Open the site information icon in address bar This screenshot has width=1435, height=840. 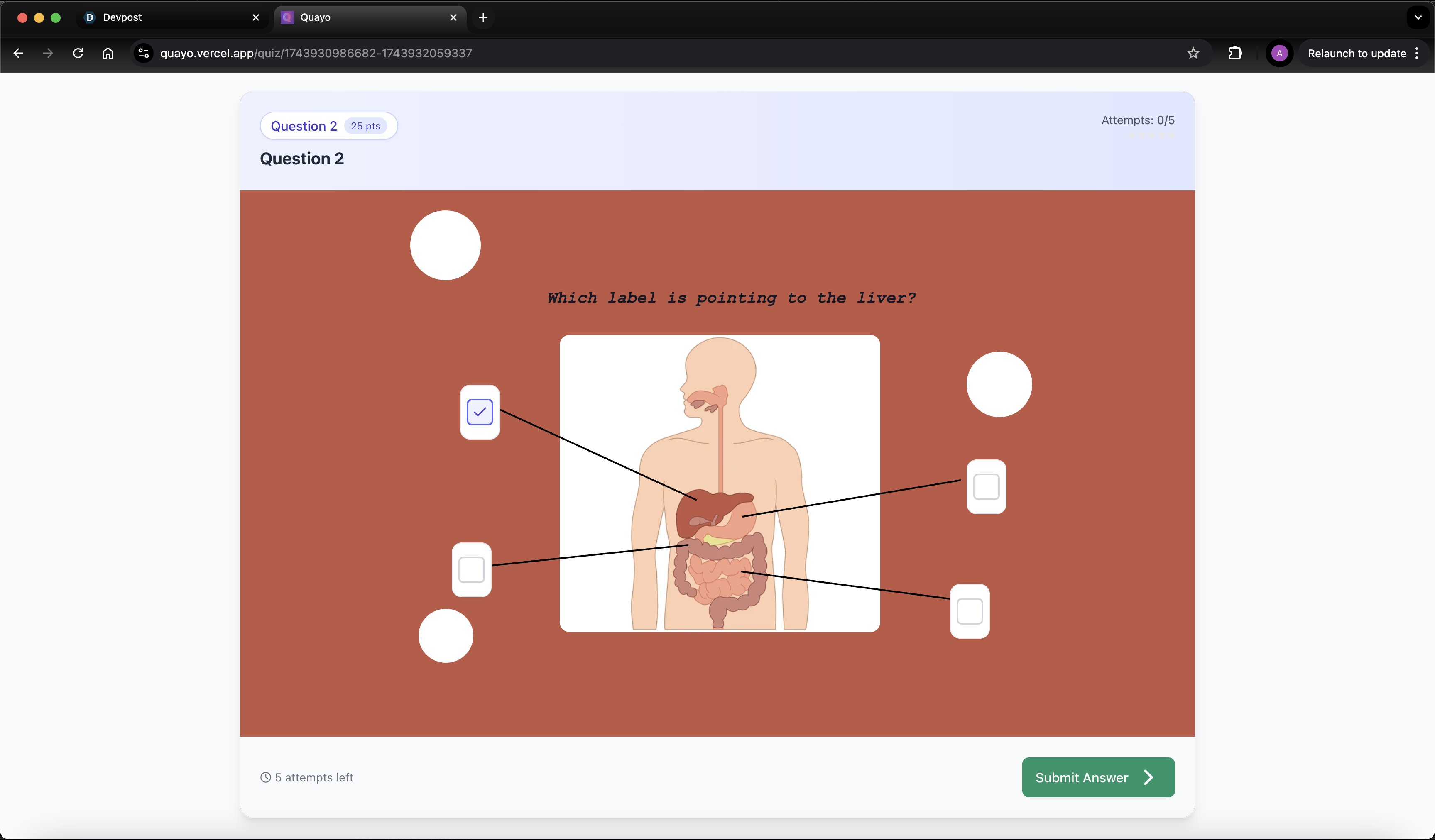[144, 53]
